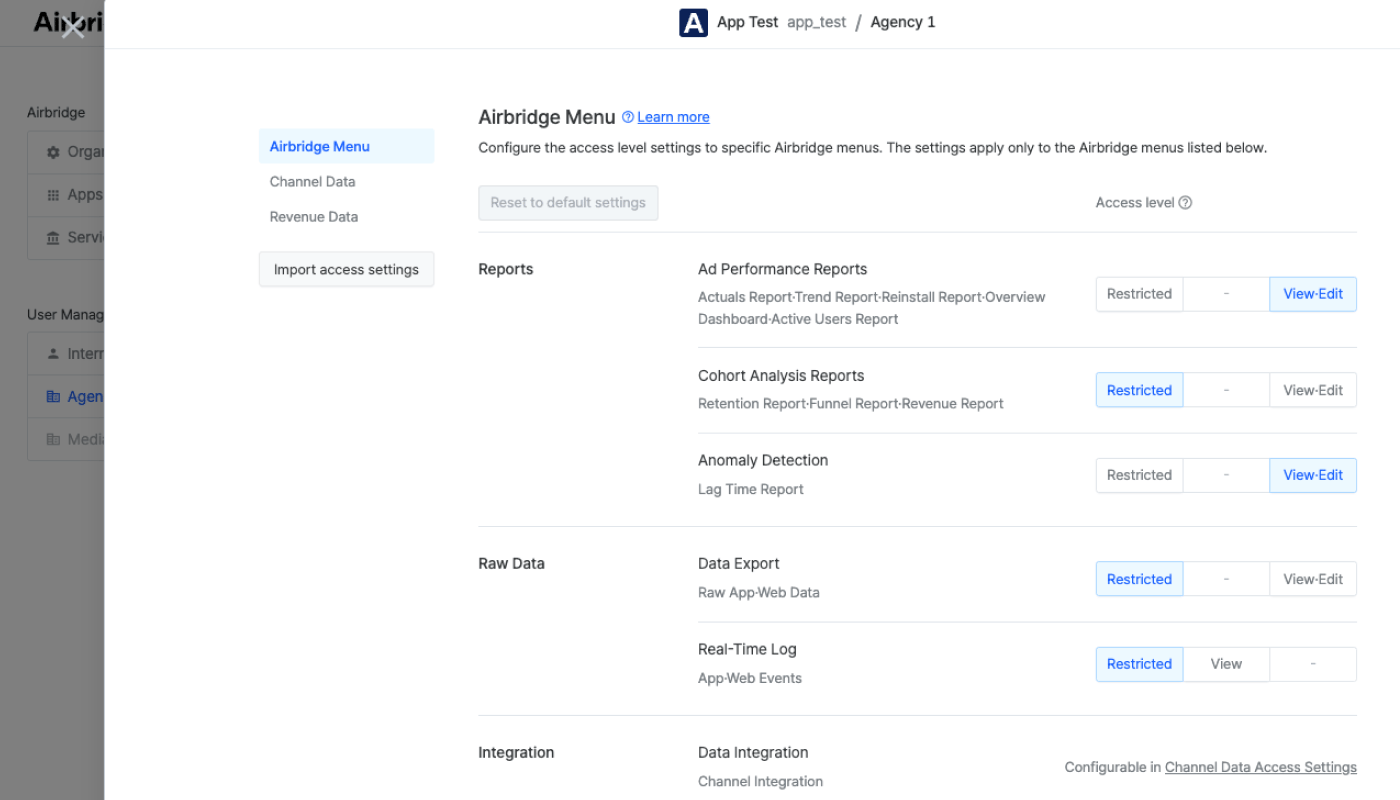Screen dimensions: 1400x800
Task: Click the Agency building icon in background sidebar
Action: coord(53,397)
